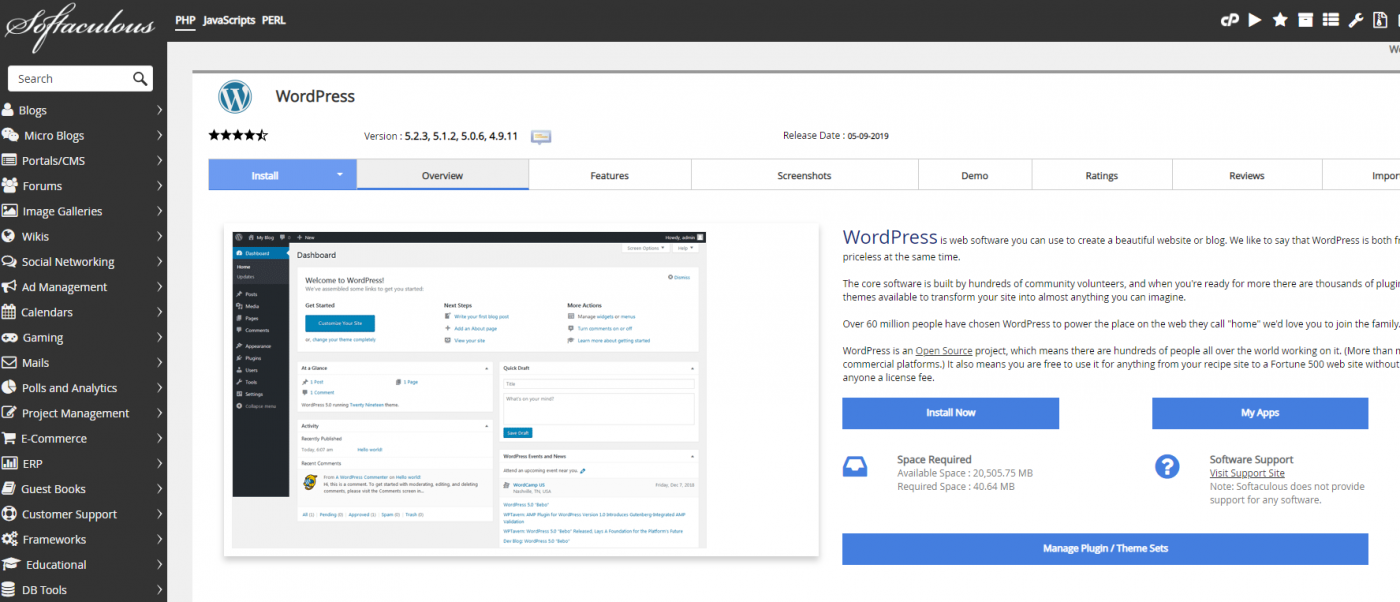
Task: Click the Forums people icon
Action: tap(10, 185)
